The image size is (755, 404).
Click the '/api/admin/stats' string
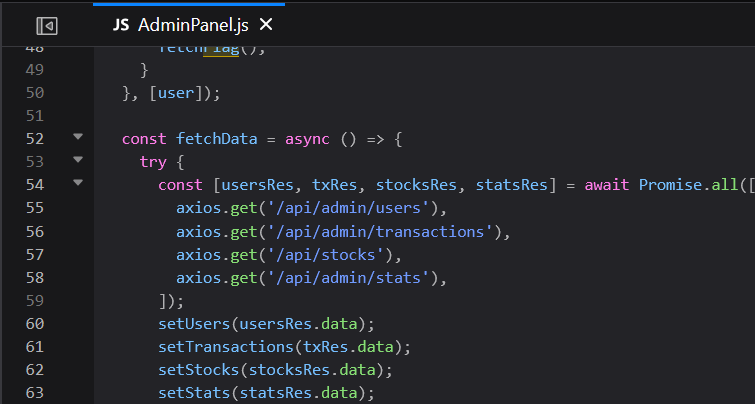pos(348,277)
